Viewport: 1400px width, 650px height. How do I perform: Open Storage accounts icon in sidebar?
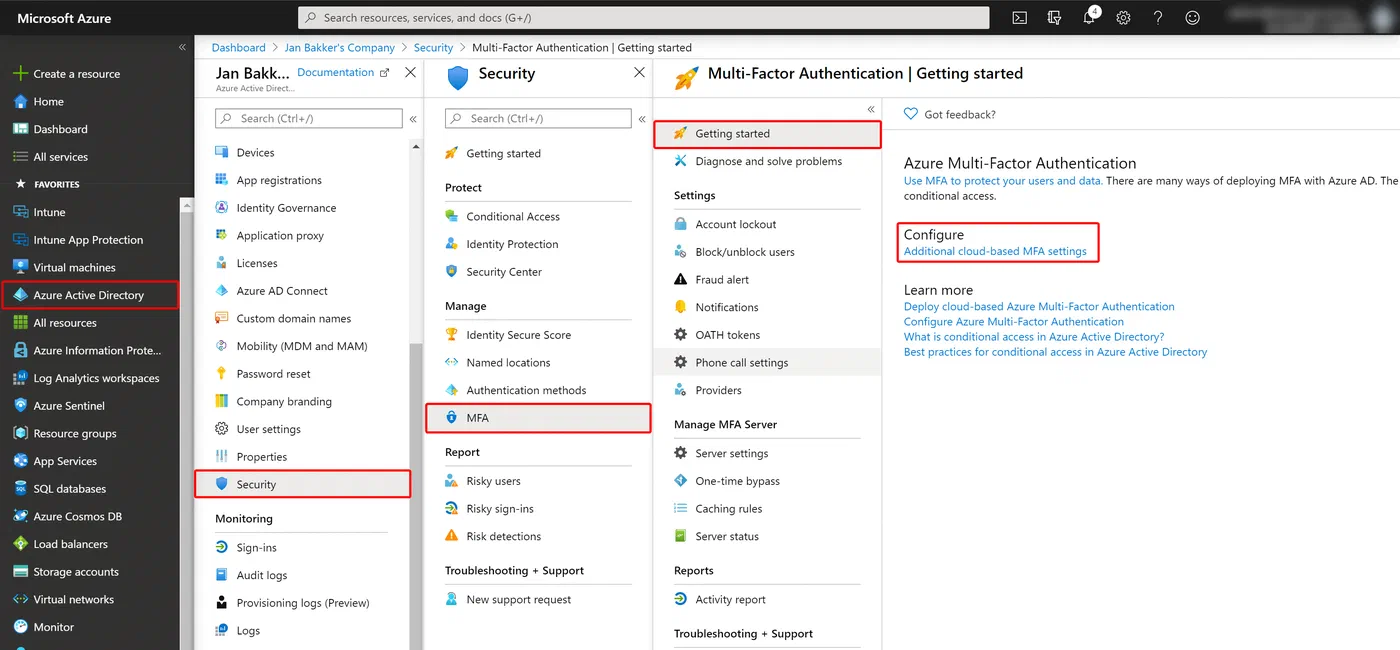point(19,572)
